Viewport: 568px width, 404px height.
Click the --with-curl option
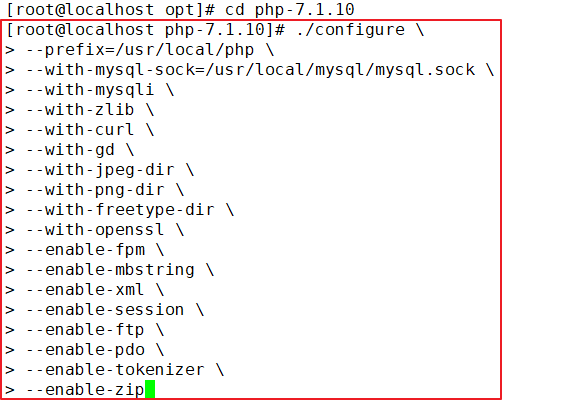[80, 130]
